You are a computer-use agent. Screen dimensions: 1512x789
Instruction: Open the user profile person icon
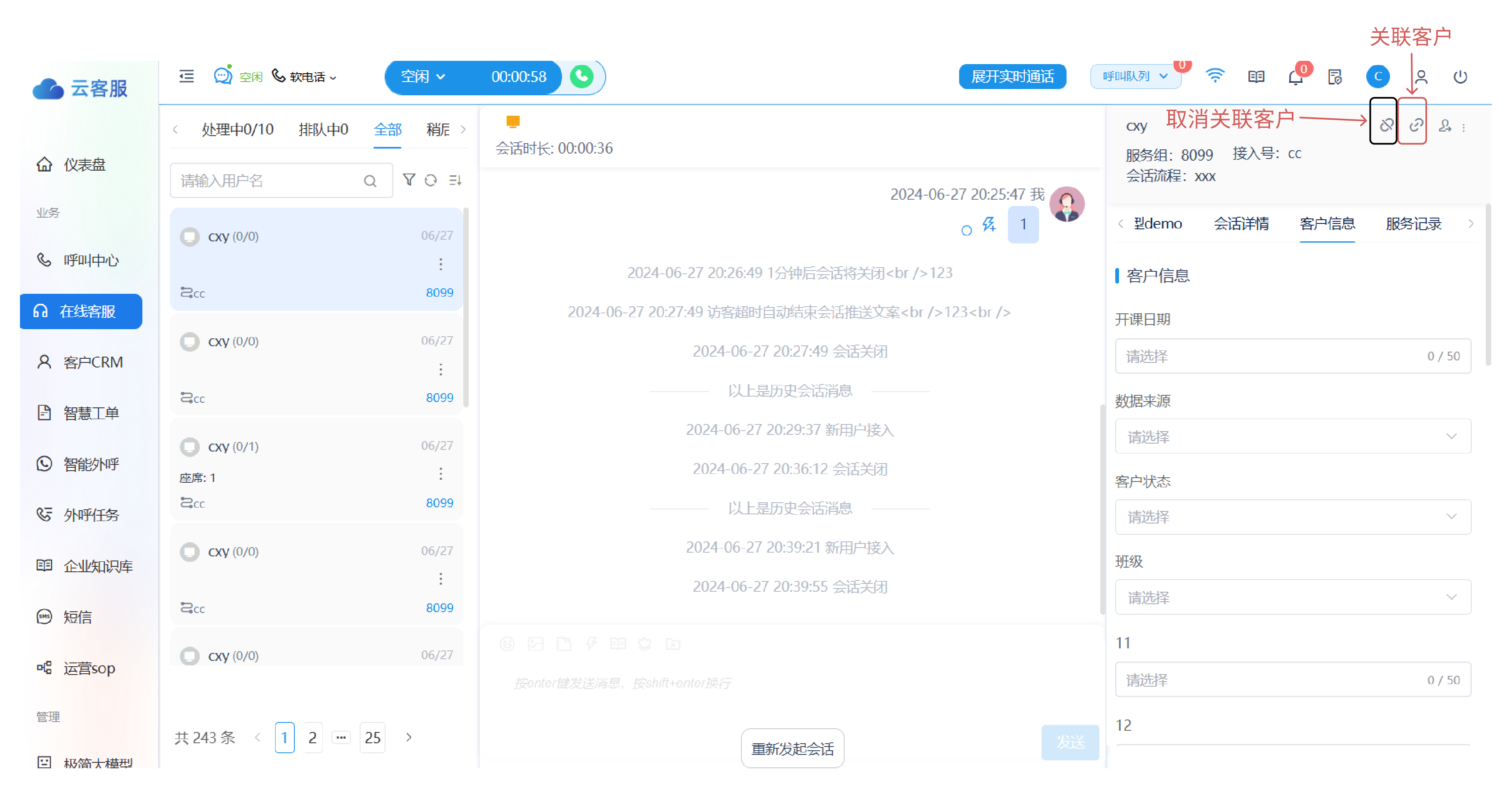click(1420, 77)
